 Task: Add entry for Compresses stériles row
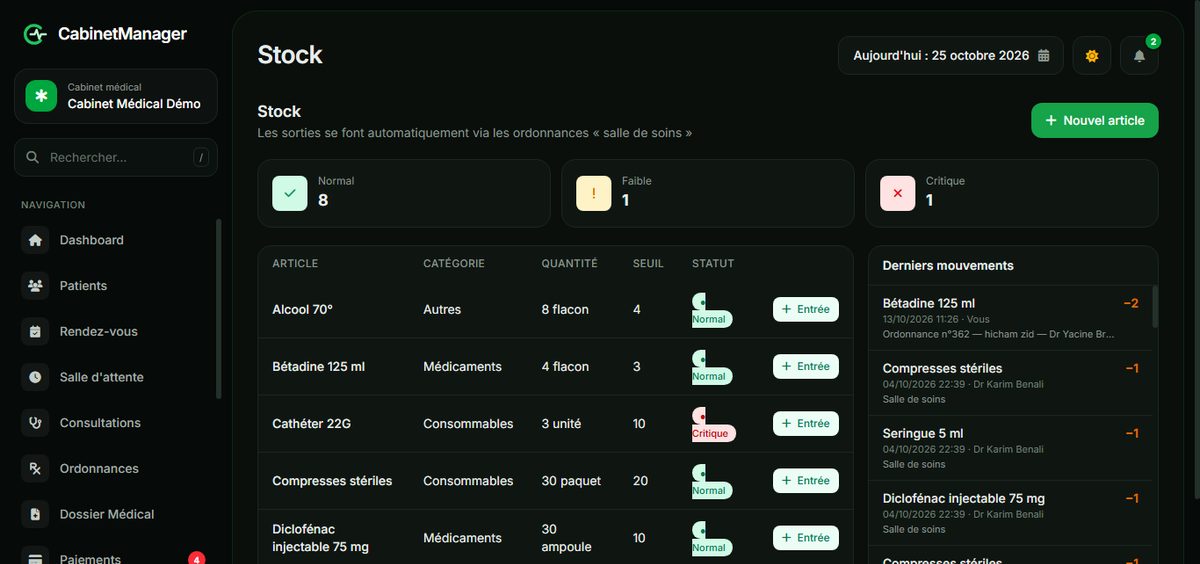point(806,481)
